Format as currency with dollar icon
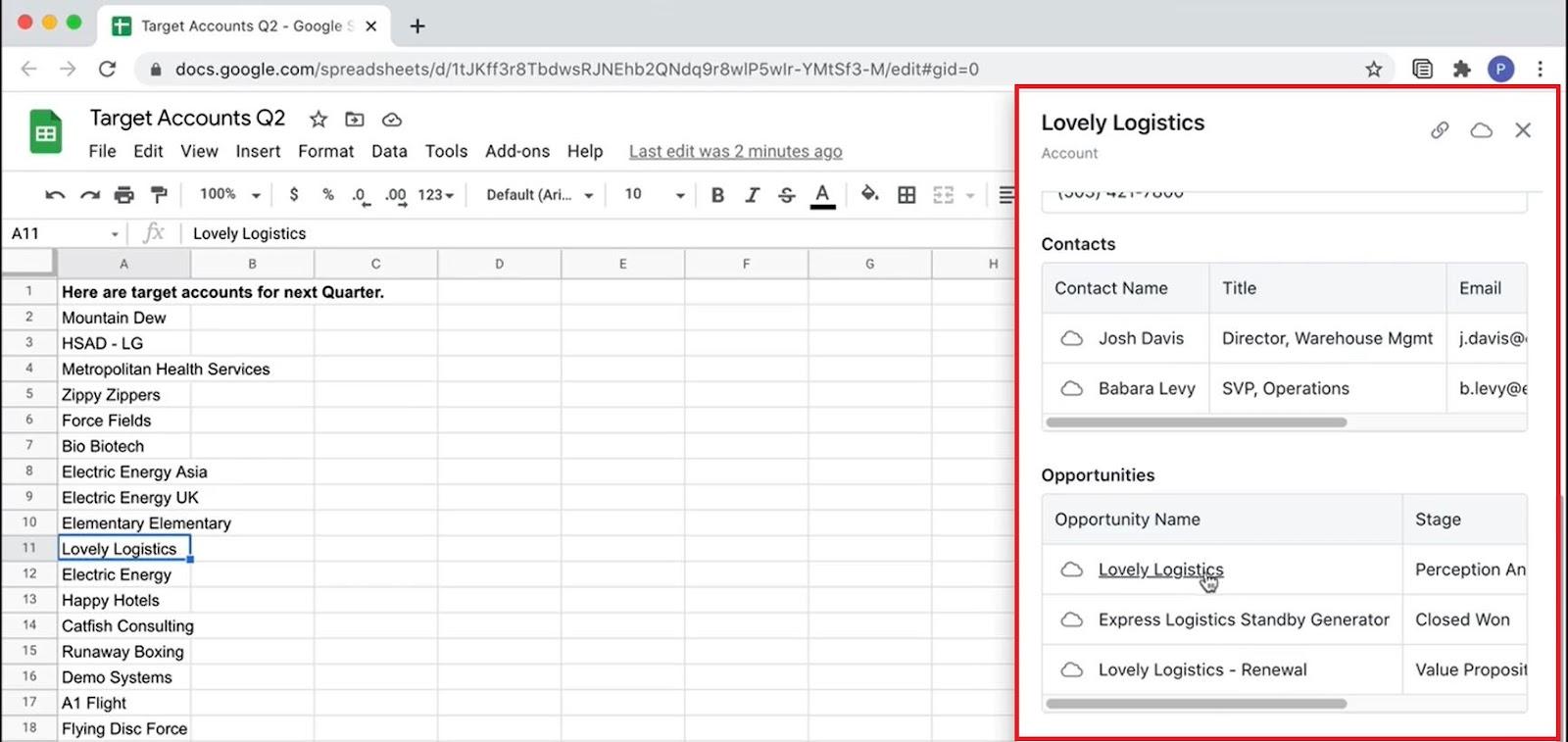Screen dimensions: 1568x742 click(294, 194)
